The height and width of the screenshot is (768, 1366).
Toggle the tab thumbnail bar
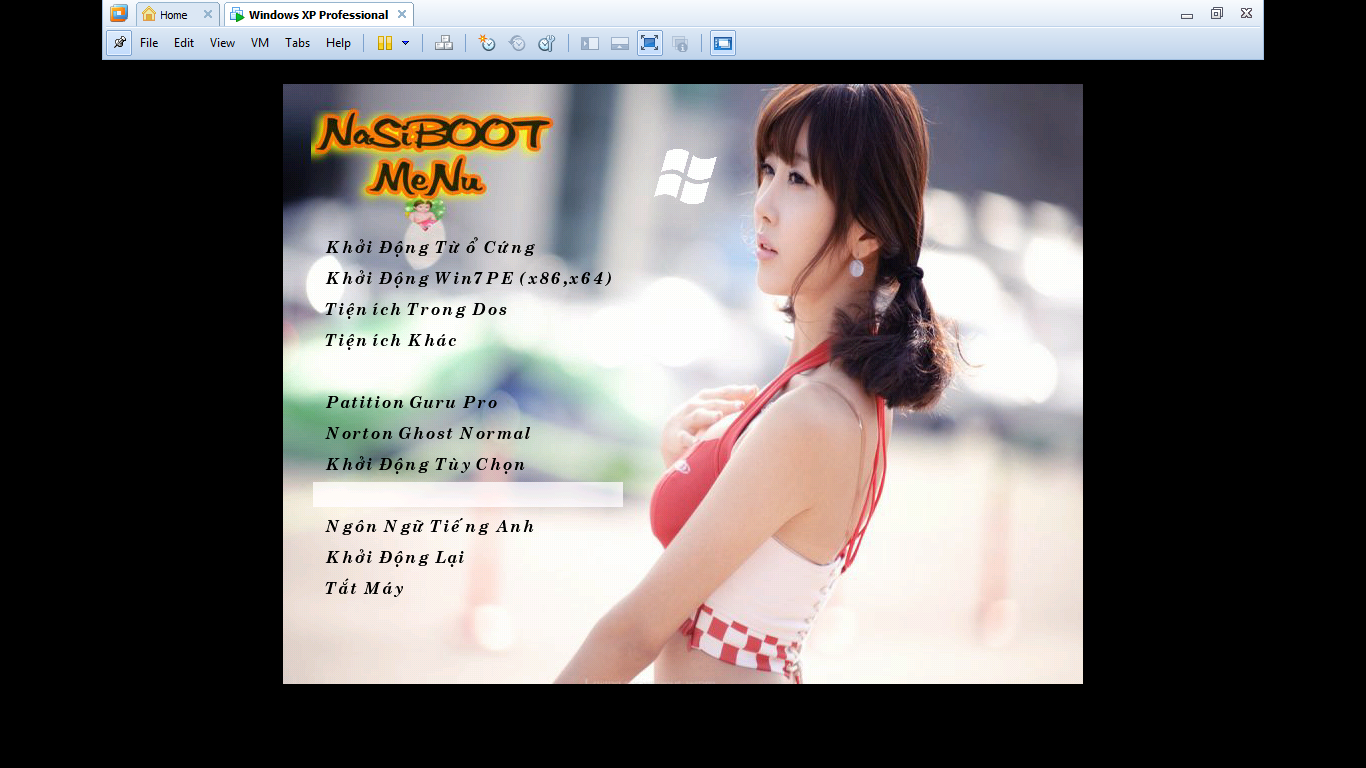click(x=620, y=43)
